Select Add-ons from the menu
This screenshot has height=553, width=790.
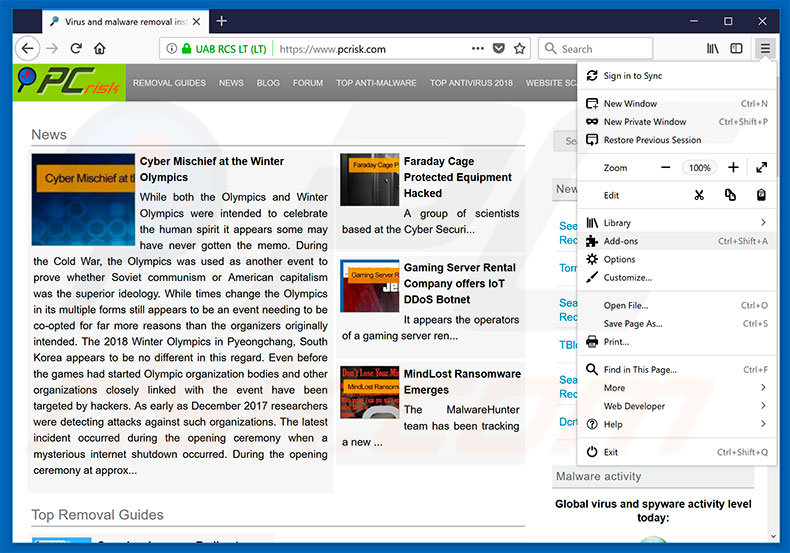point(621,241)
